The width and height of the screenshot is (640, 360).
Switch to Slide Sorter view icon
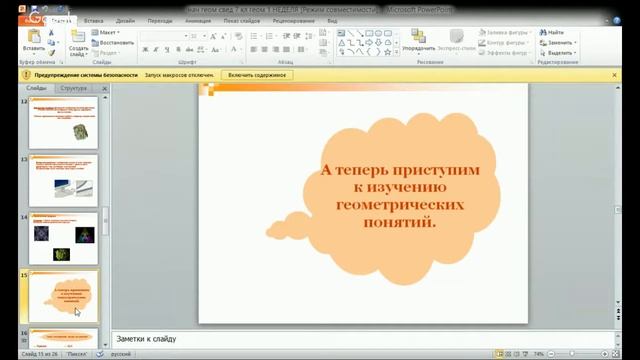tap(508, 354)
